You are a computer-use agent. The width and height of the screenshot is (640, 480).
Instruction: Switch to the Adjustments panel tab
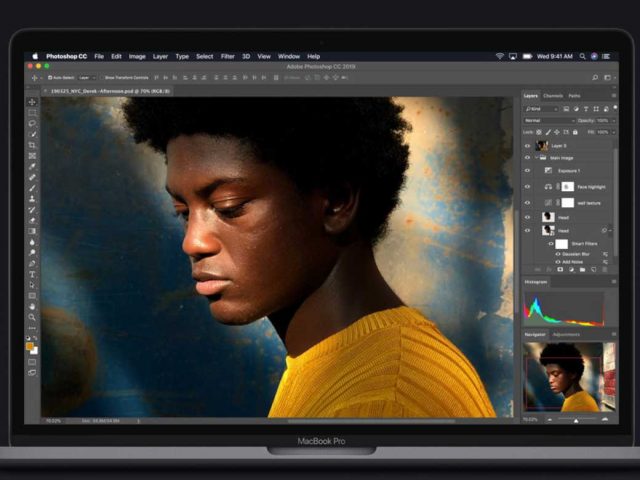point(566,334)
